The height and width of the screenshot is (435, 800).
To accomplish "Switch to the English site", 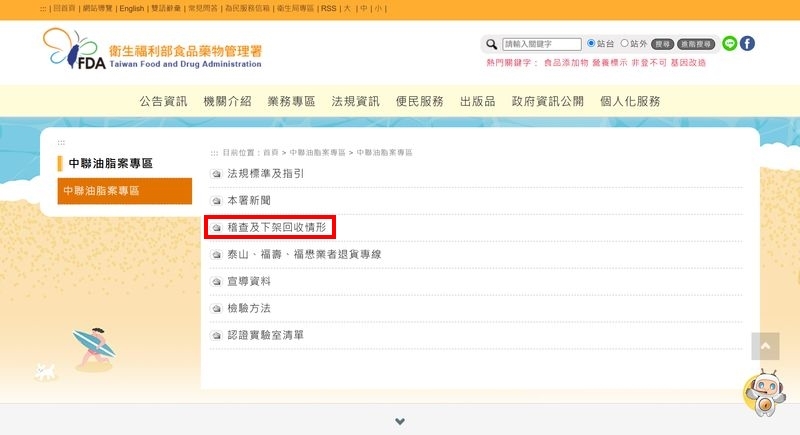I will point(132,9).
